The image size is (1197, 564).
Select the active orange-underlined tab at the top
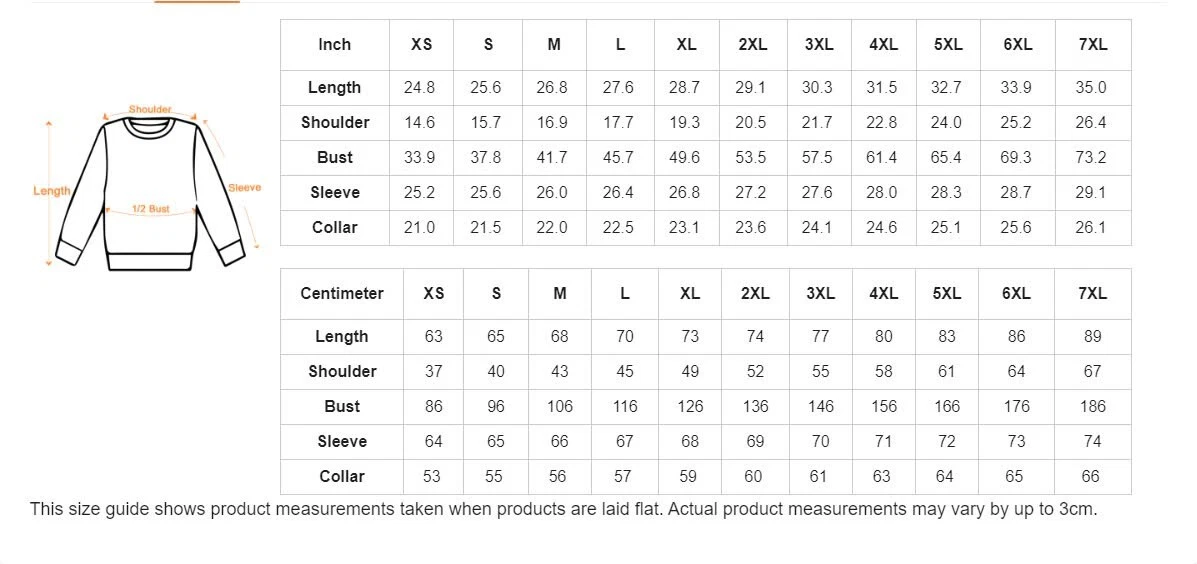197,2
